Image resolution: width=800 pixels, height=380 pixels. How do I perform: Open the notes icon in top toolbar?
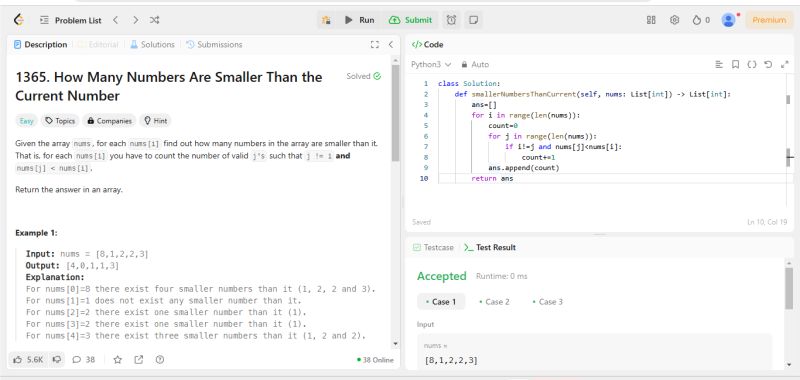tap(473, 20)
